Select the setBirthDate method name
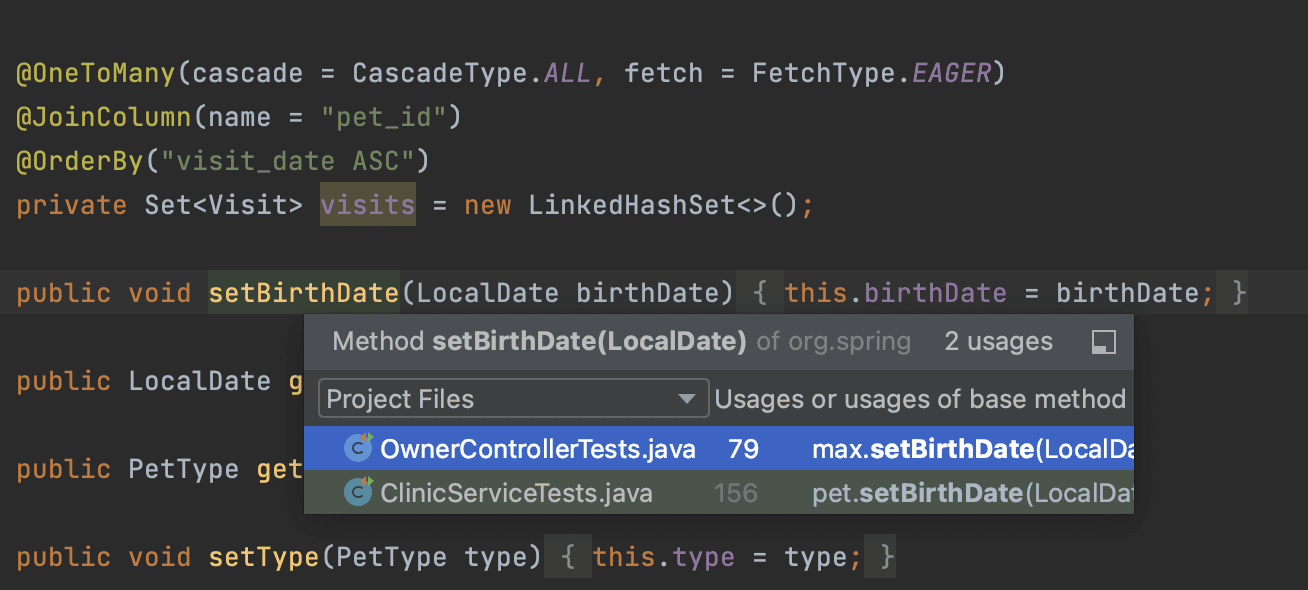The image size is (1308, 590). point(303,292)
